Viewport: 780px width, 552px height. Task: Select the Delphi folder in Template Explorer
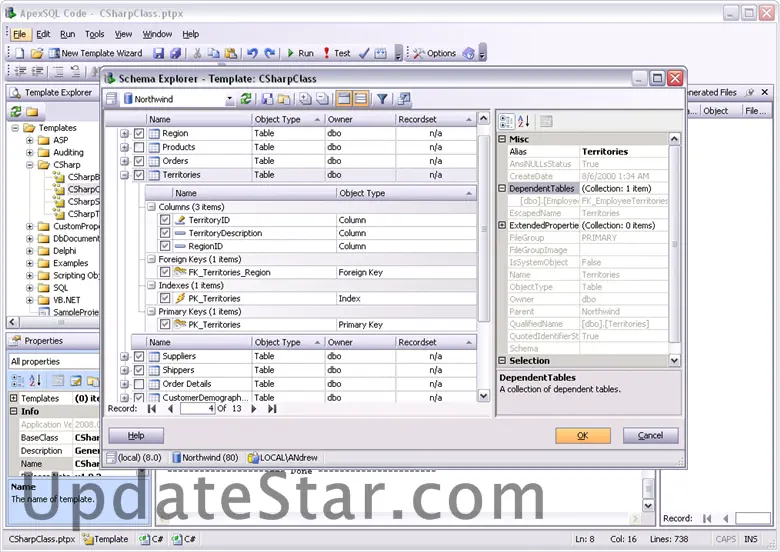65,251
